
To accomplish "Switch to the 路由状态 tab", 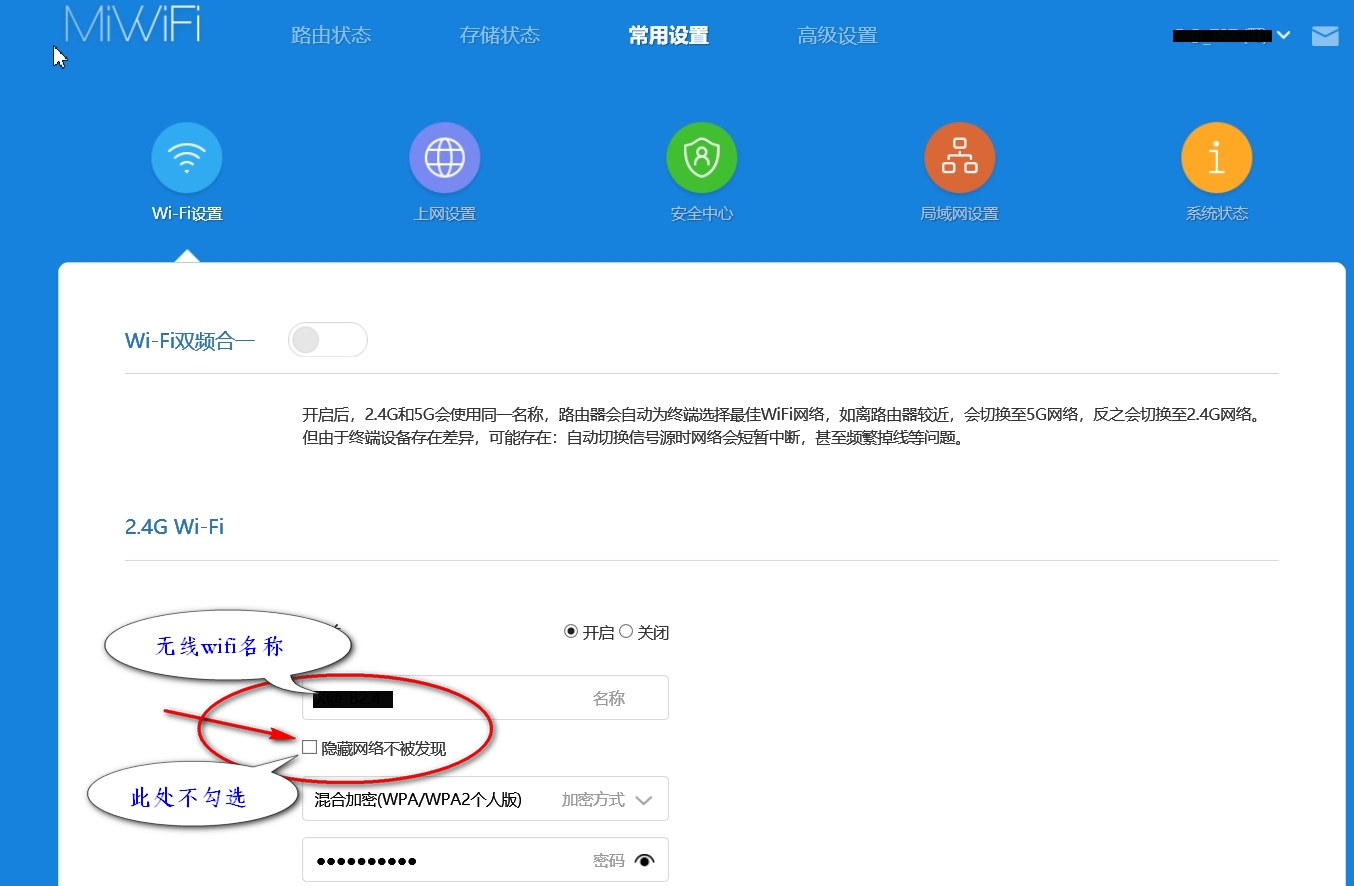I will tap(331, 36).
